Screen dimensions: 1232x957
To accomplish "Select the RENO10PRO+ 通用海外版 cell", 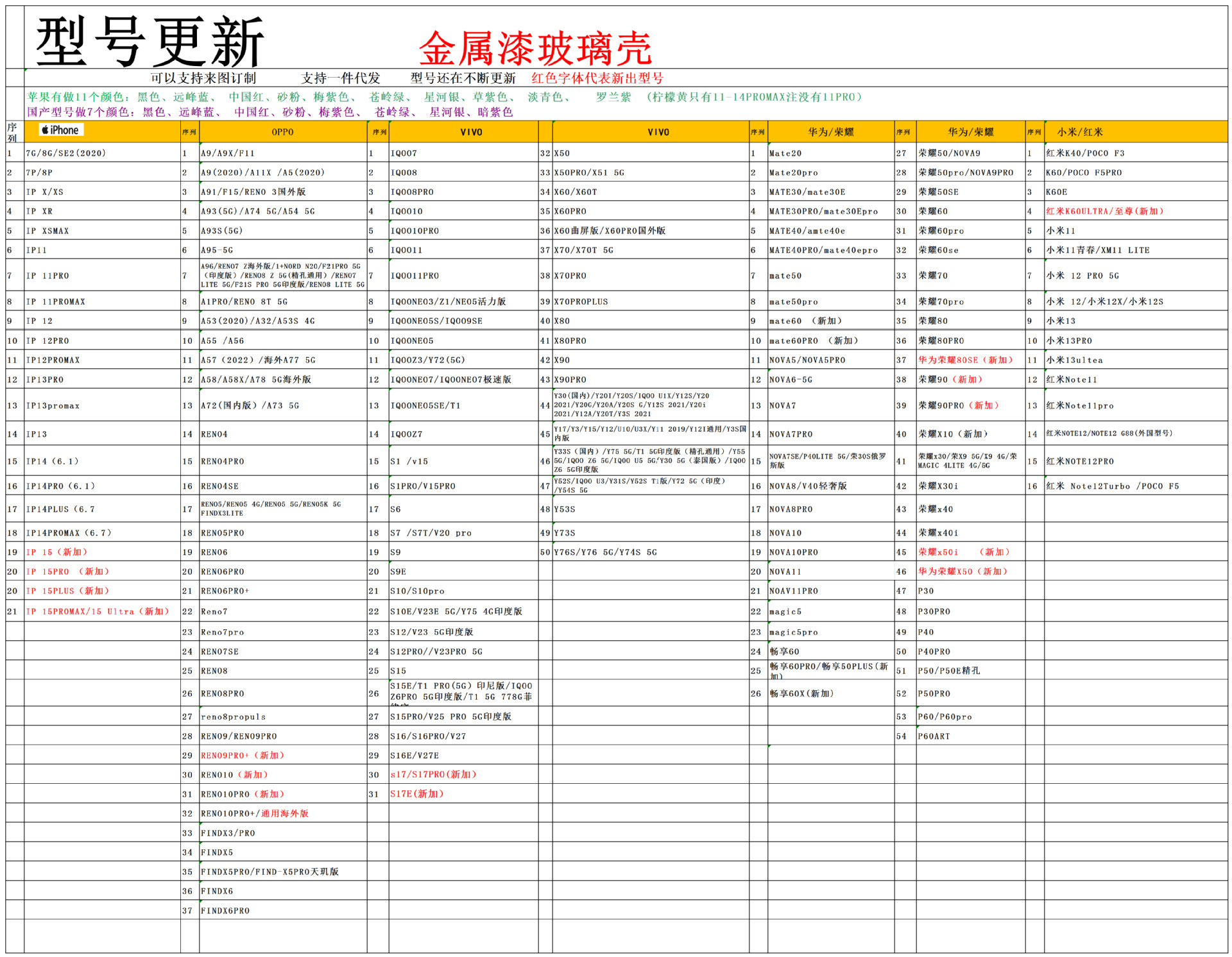I will [x=254, y=813].
